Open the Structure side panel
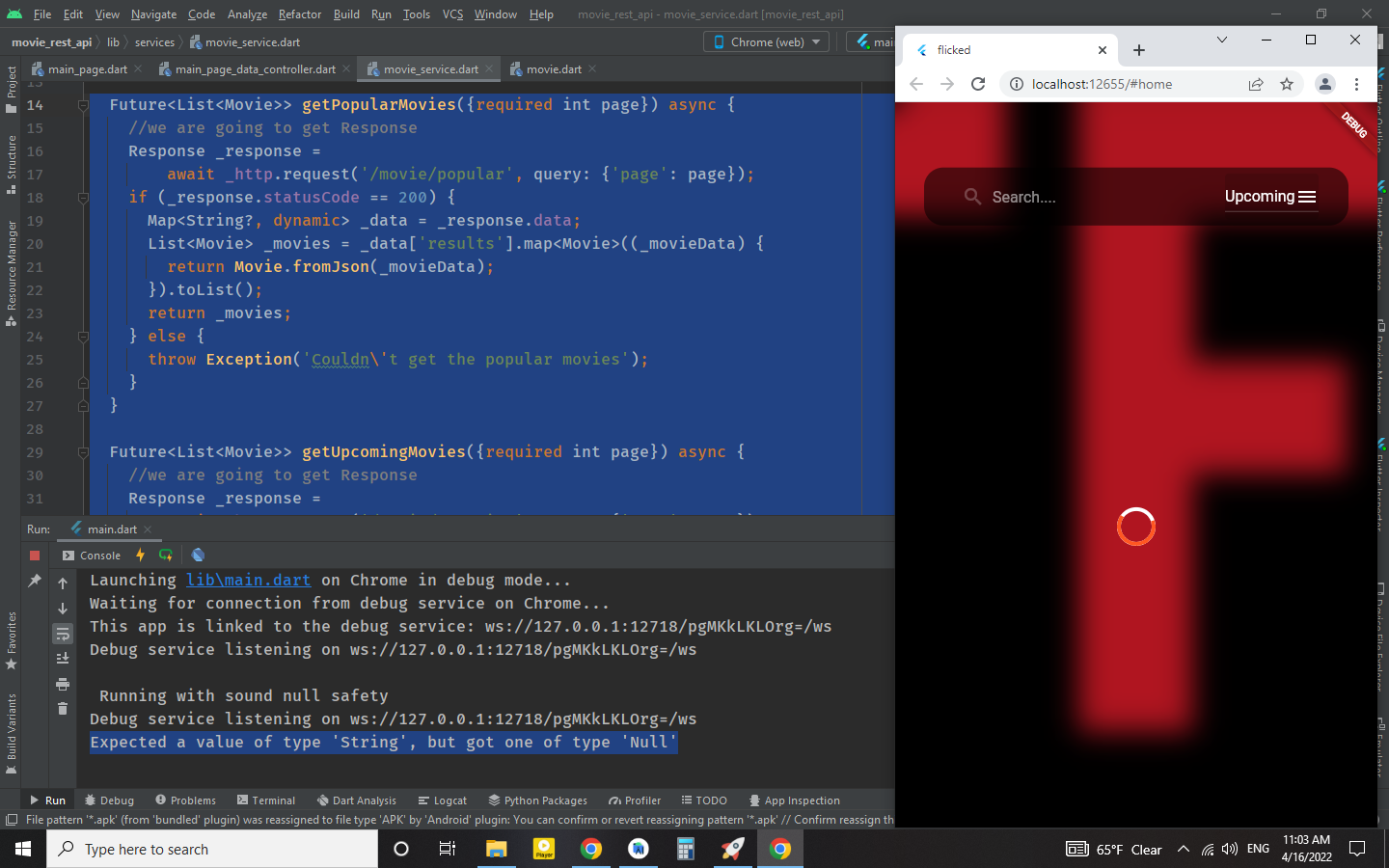The height and width of the screenshot is (868, 1389). [12, 165]
